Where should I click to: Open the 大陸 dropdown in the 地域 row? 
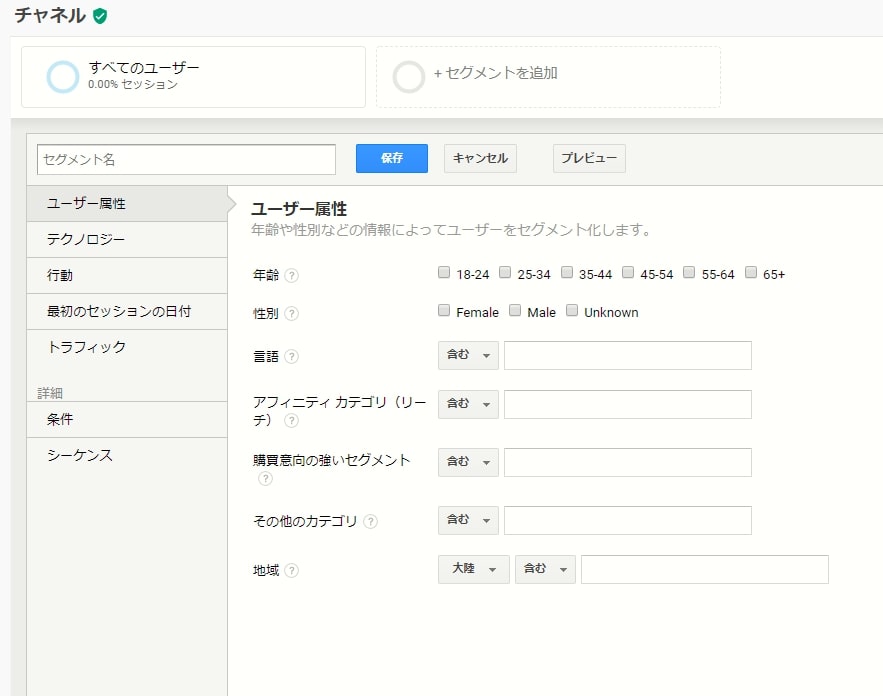(474, 569)
